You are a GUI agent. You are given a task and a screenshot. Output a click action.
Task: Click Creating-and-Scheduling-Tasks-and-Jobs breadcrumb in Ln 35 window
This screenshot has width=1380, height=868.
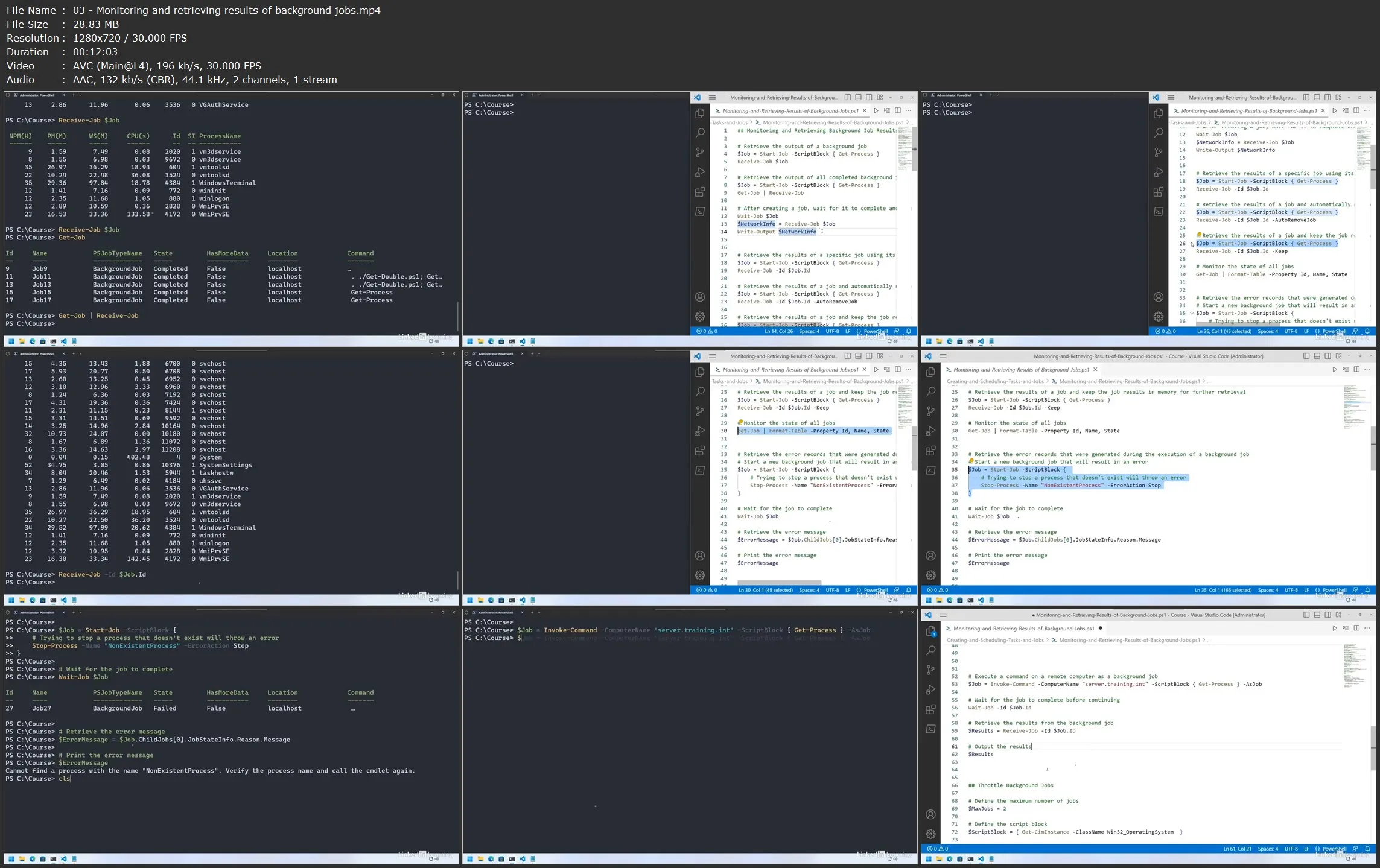995,381
